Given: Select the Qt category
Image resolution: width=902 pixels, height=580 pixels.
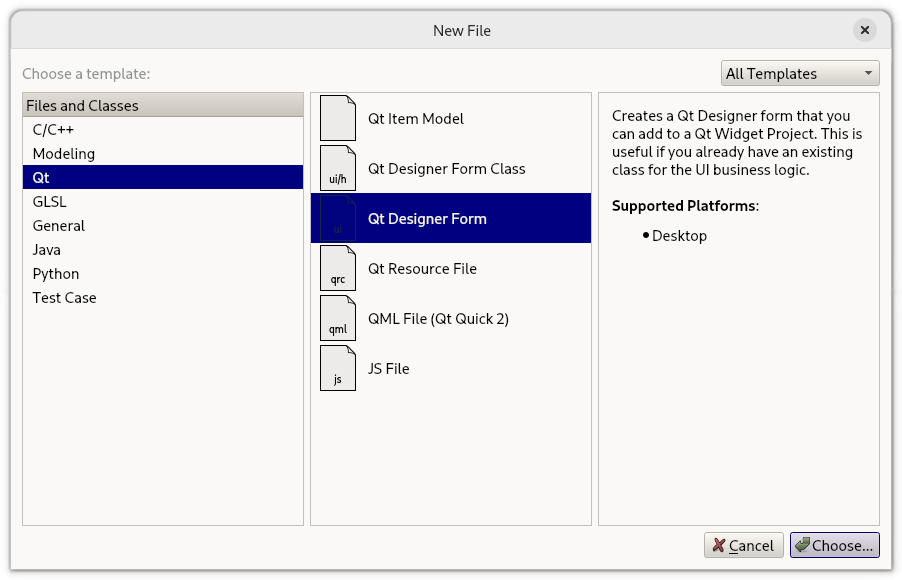Looking at the screenshot, I should (163, 177).
